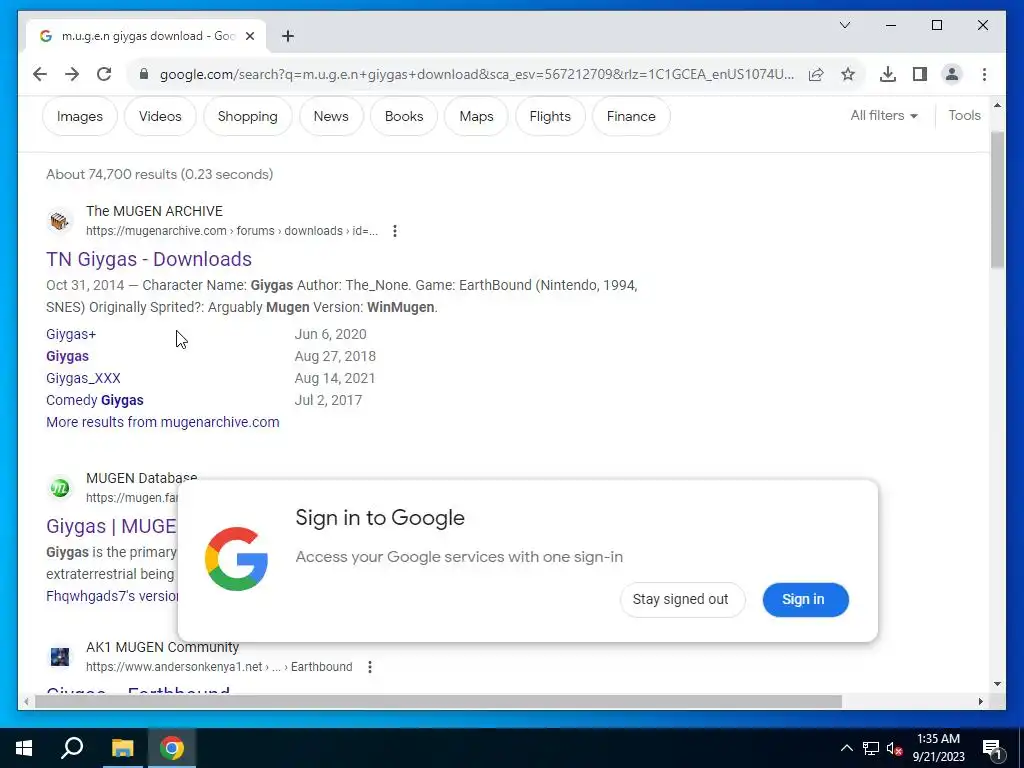This screenshot has height=768, width=1024.
Task: Filter results by Finance
Action: point(631,116)
